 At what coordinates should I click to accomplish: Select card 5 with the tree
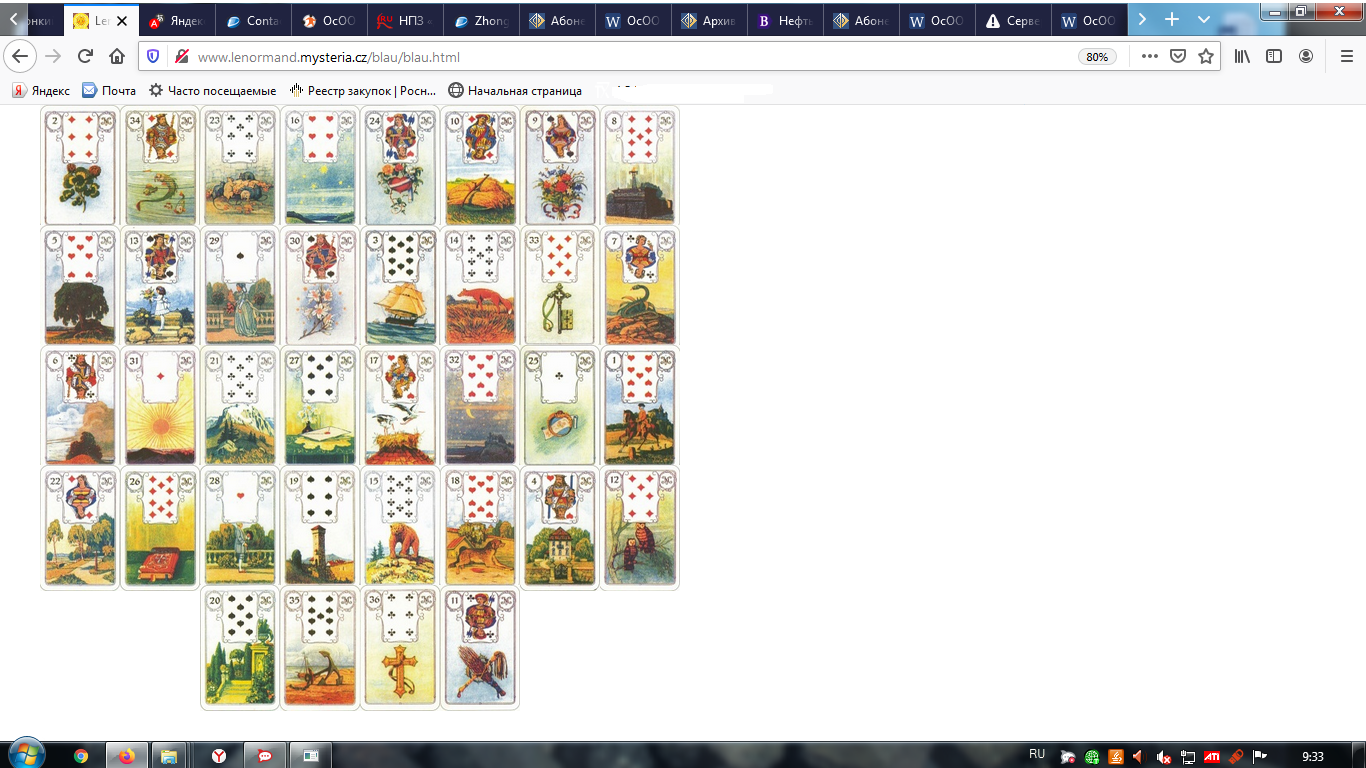coord(80,287)
